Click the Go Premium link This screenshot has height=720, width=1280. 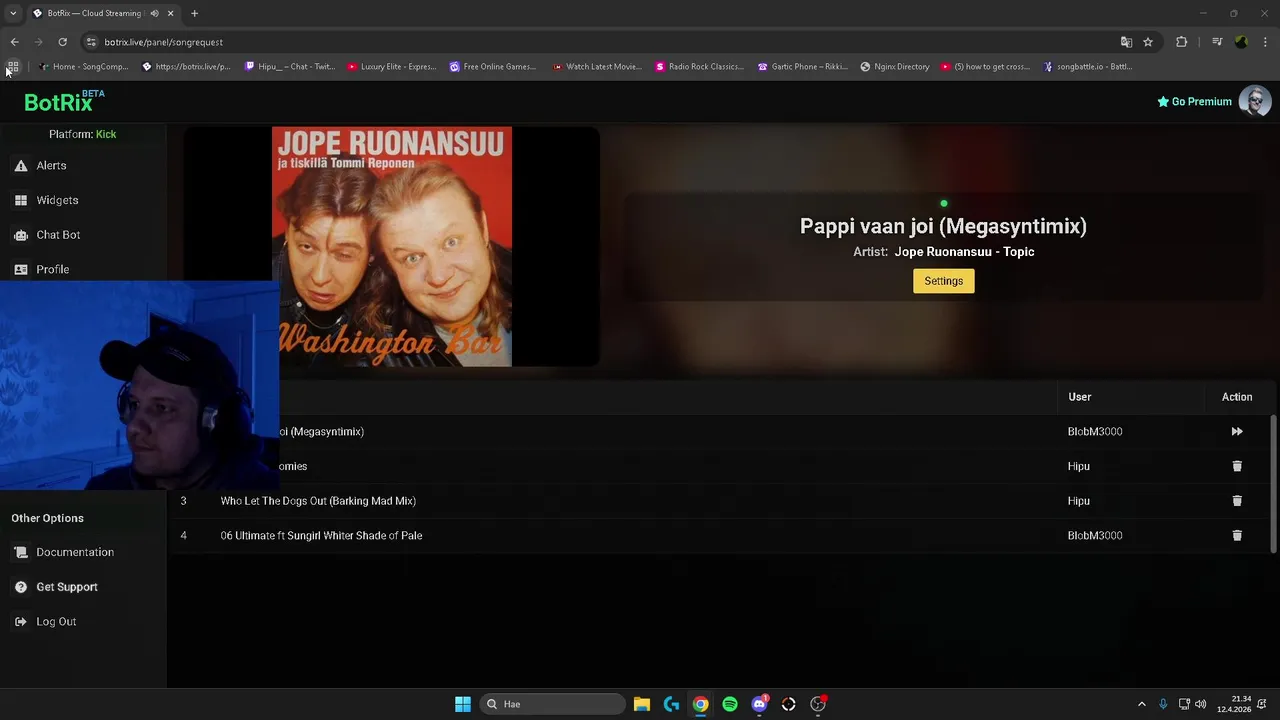click(x=1194, y=102)
